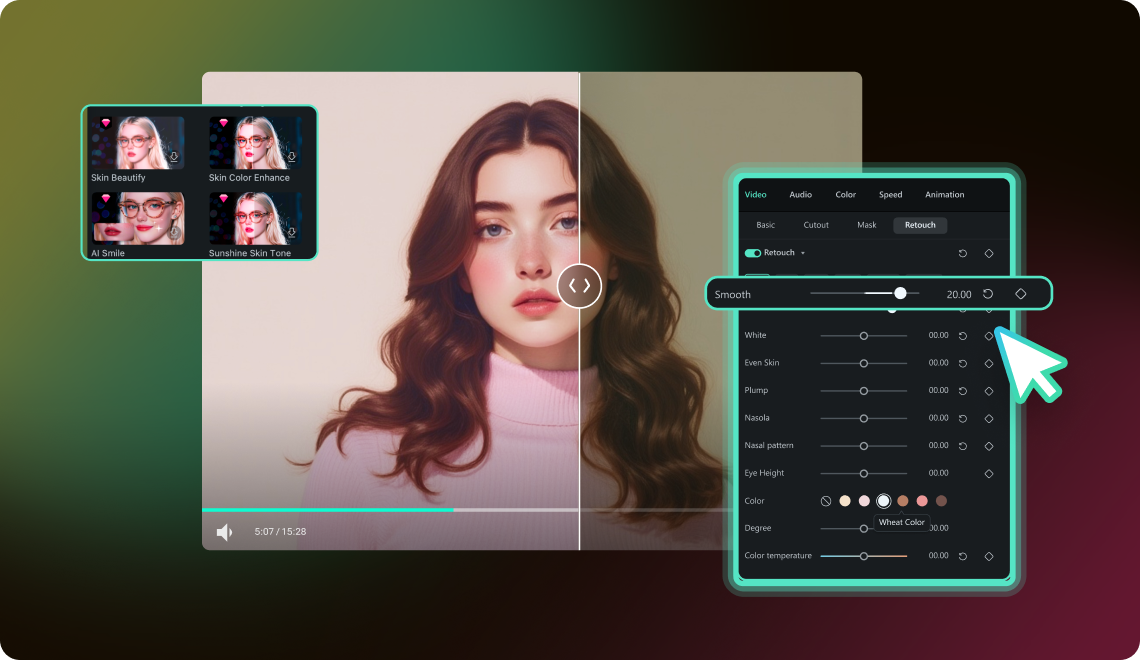Reset the Nasal pattern value
Screen dimensions: 1140x660
coord(963,446)
